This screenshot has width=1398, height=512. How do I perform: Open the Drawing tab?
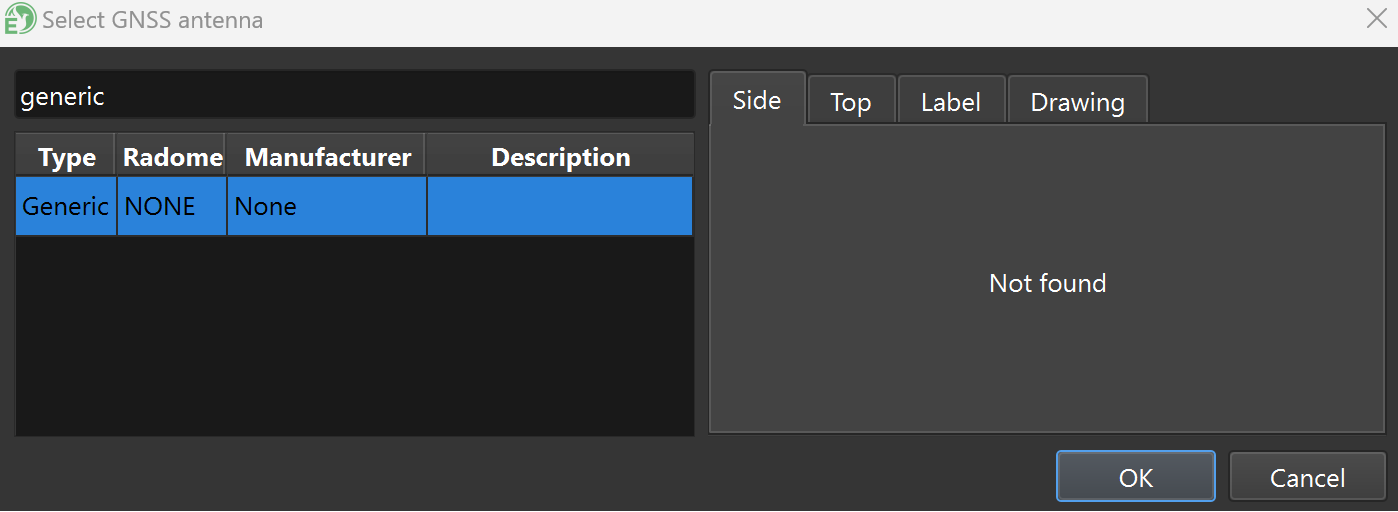click(1077, 102)
